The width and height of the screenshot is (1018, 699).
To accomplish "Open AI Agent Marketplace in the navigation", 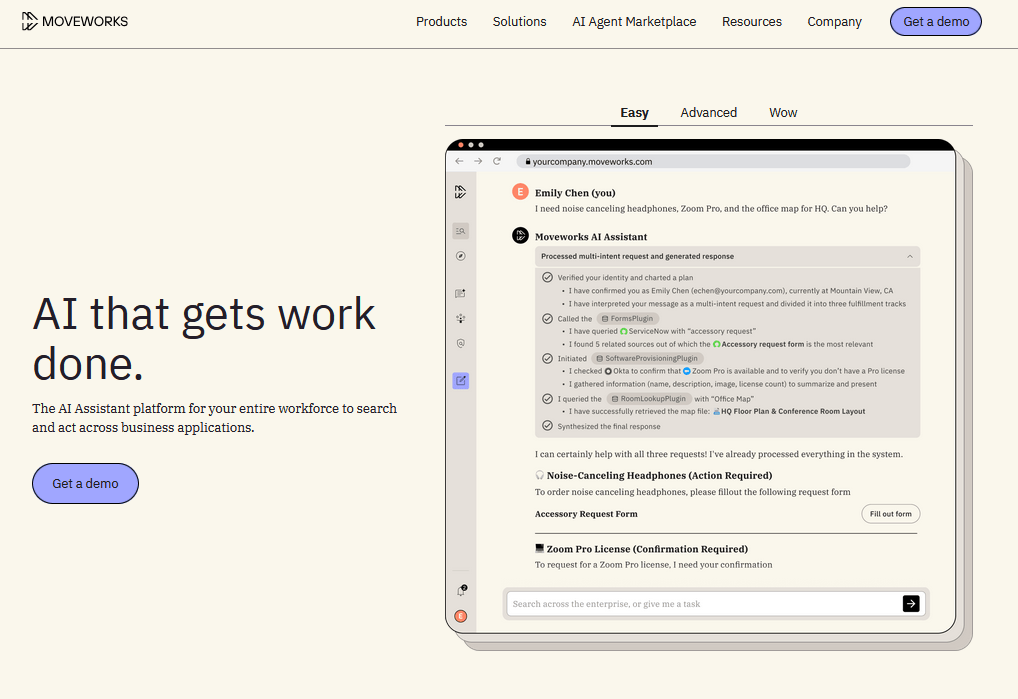I will coord(634,21).
